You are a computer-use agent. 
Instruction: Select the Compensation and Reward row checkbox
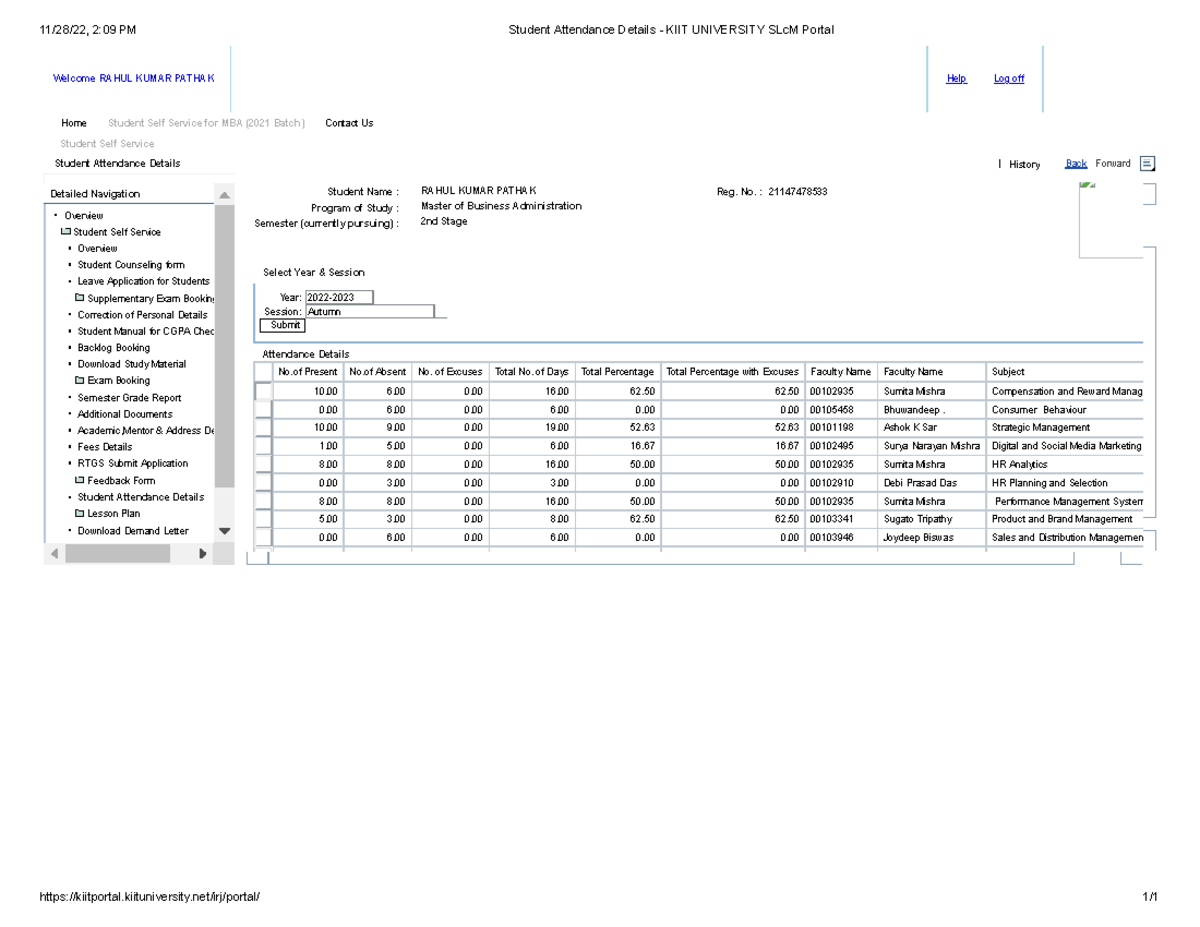[x=262, y=390]
